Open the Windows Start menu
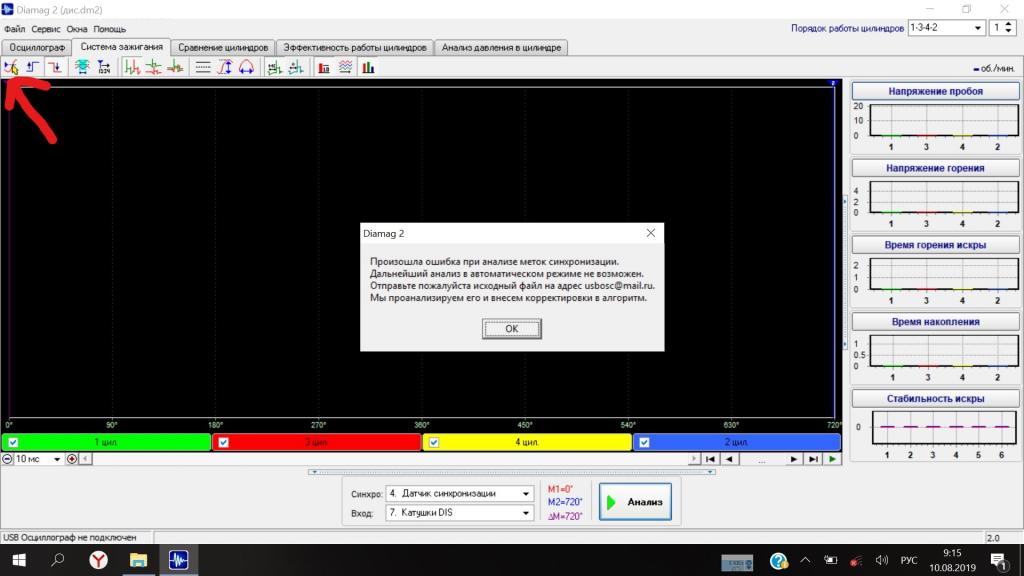Screen dimensions: 1024x576 pos(19,560)
